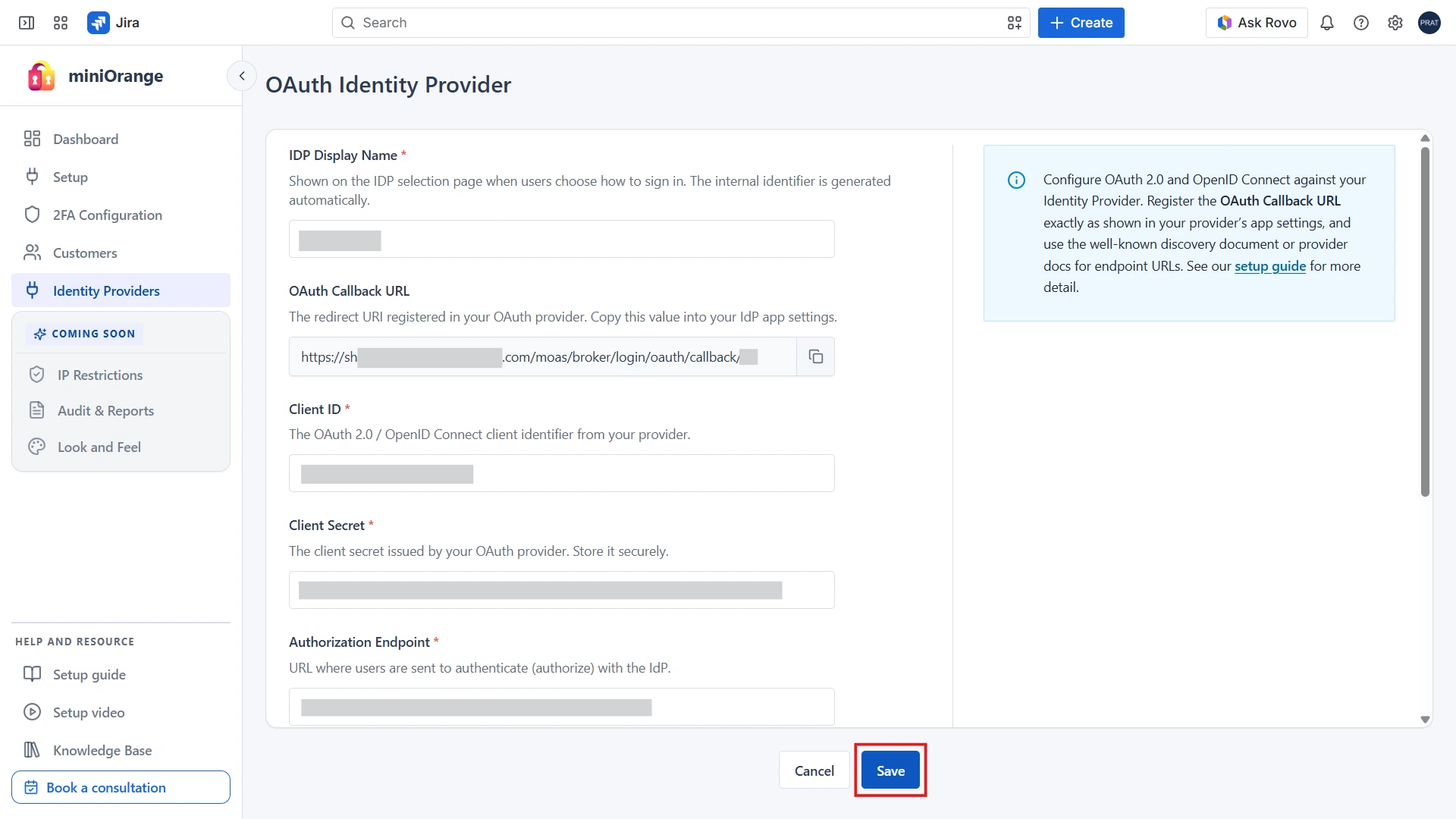
Task: Click the Setup video play icon
Action: tap(32, 712)
